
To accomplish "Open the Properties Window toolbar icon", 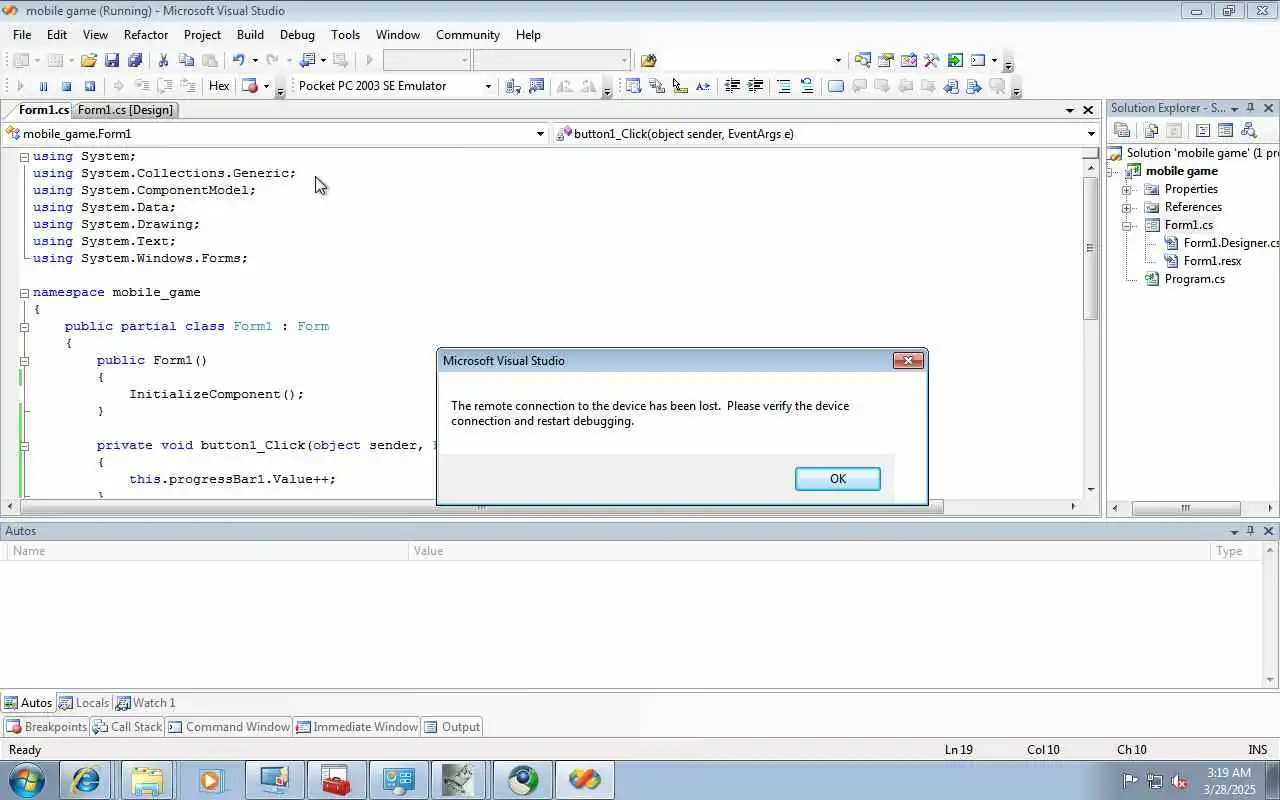I will (886, 60).
